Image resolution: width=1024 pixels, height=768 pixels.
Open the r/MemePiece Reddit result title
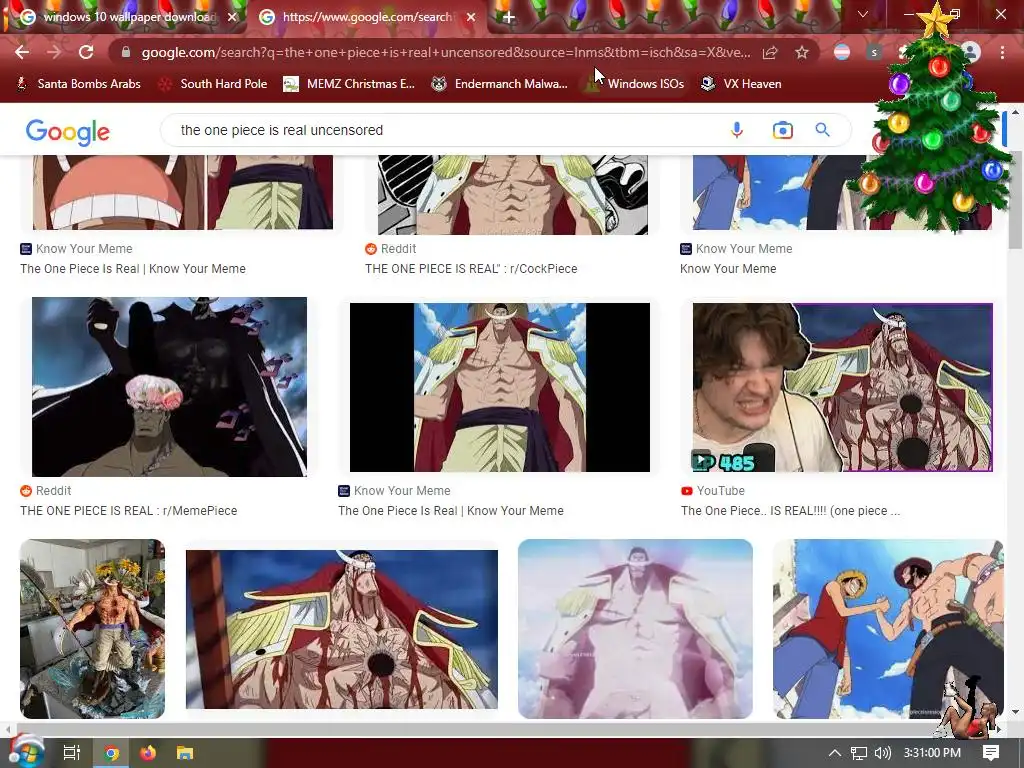129,511
